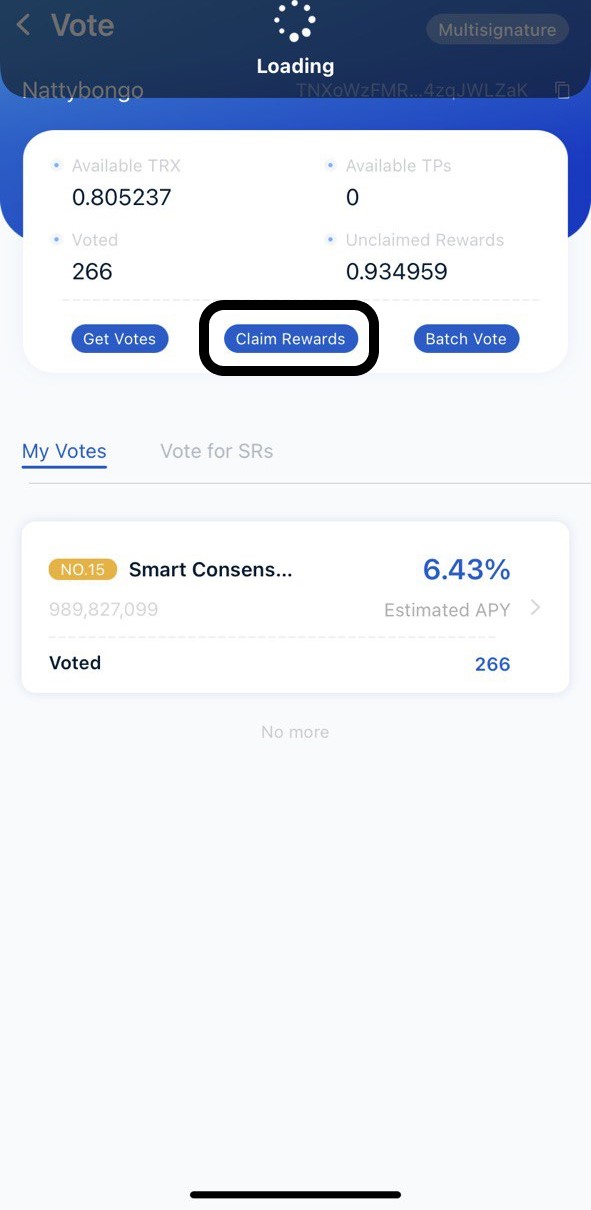This screenshot has height=1210, width=591.
Task: Copy the wallet address with the copy icon
Action: click(562, 91)
